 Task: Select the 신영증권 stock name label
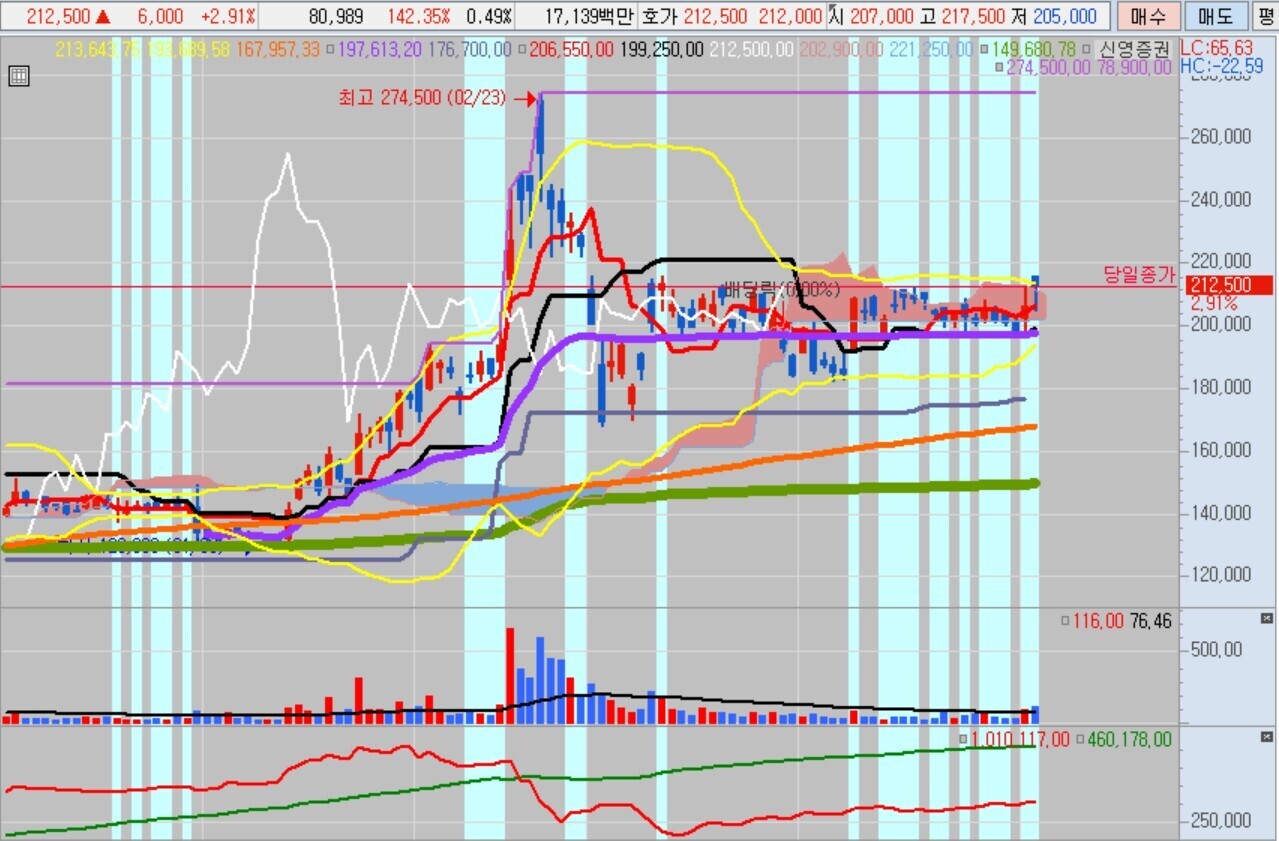pyautogui.click(x=1135, y=49)
